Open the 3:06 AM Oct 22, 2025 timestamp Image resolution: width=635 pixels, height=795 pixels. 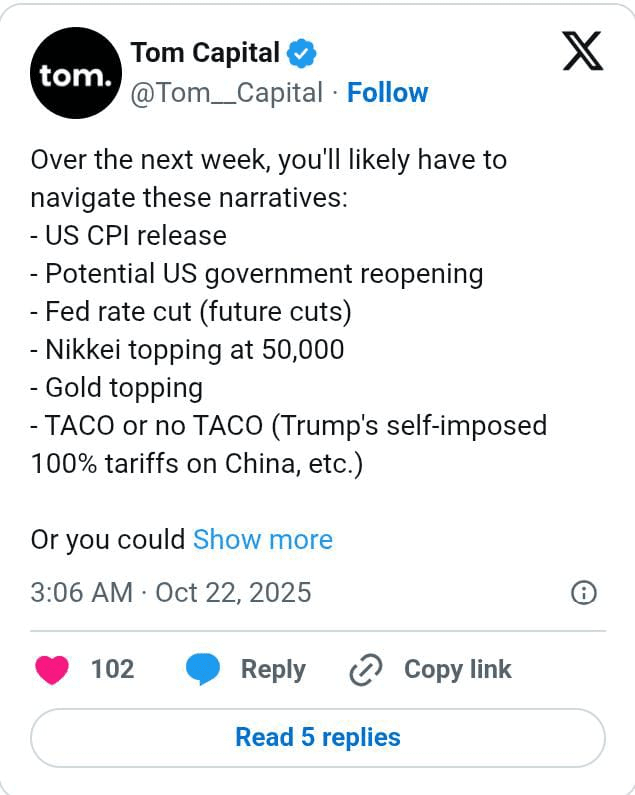[171, 593]
